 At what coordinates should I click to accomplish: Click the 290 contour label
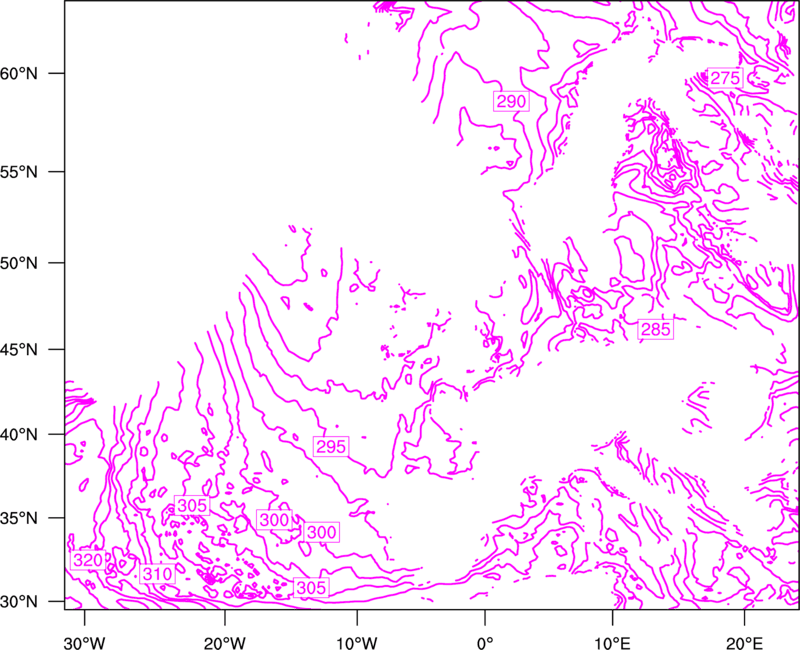pyautogui.click(x=511, y=102)
